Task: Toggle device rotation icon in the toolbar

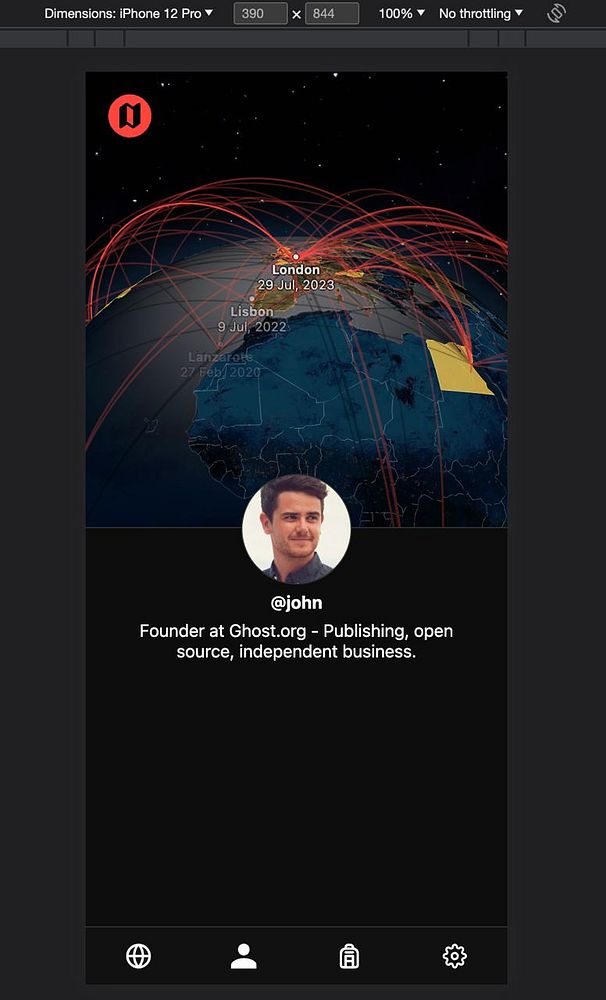Action: (x=556, y=13)
